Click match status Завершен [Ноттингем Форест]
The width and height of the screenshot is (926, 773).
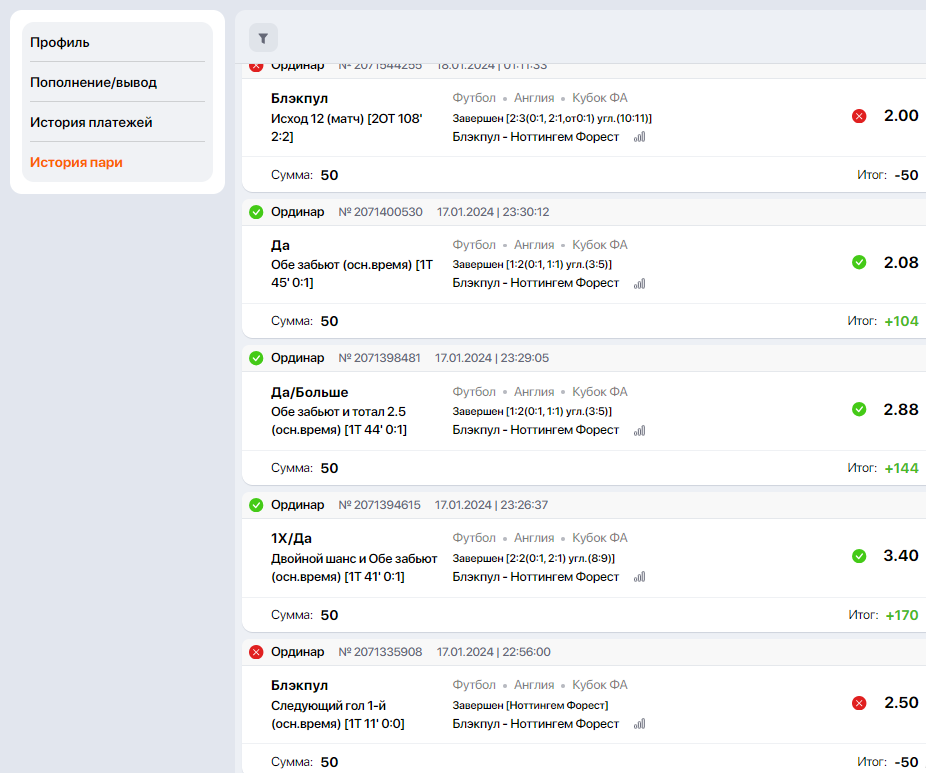click(530, 705)
